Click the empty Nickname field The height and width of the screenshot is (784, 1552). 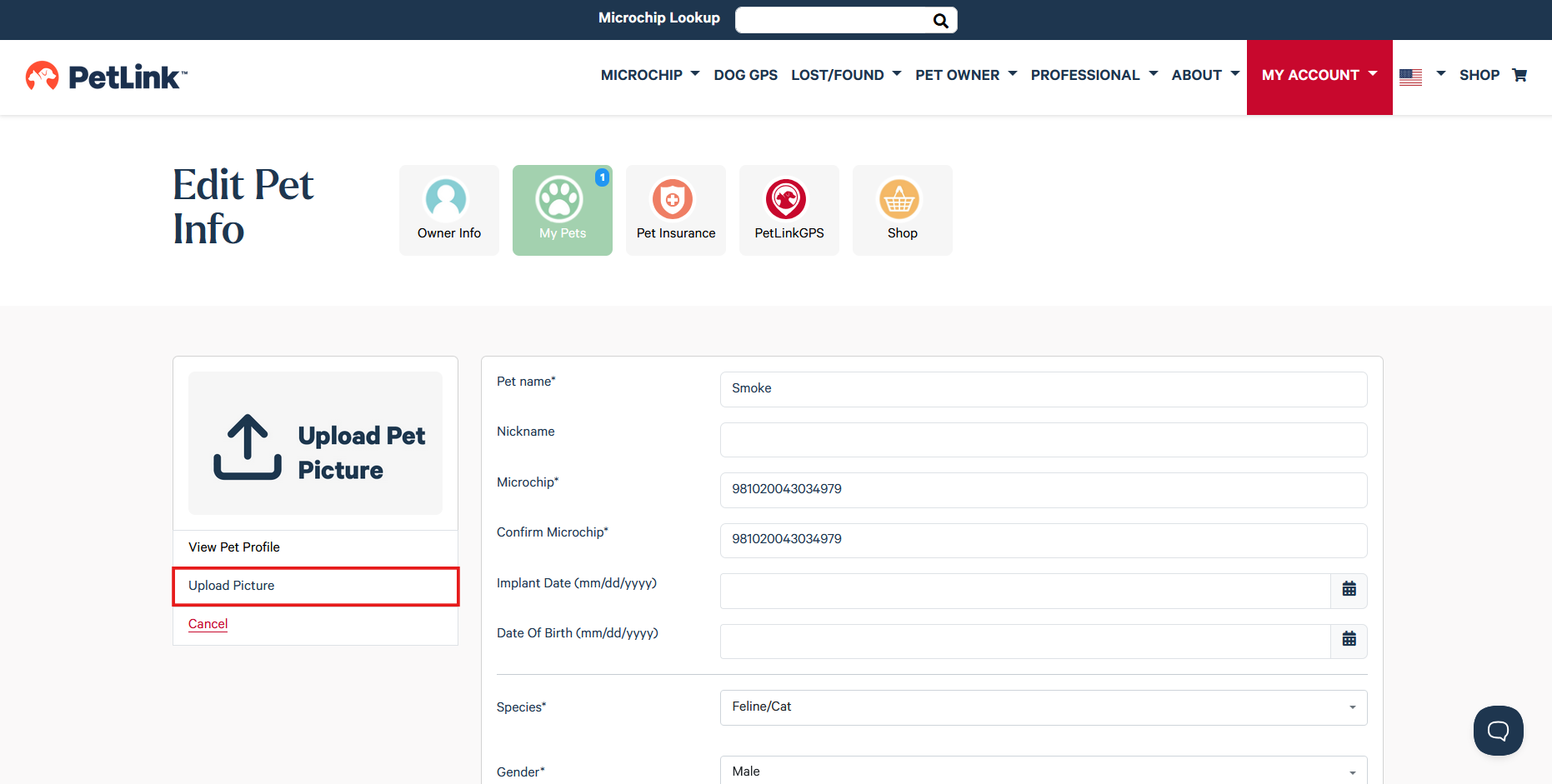(1044, 440)
